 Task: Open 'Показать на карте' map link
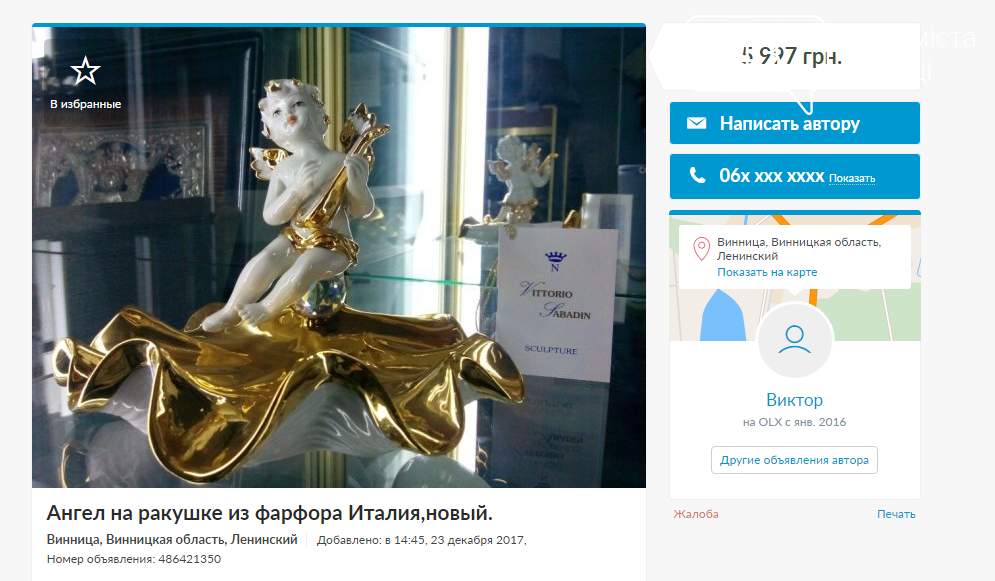767,272
